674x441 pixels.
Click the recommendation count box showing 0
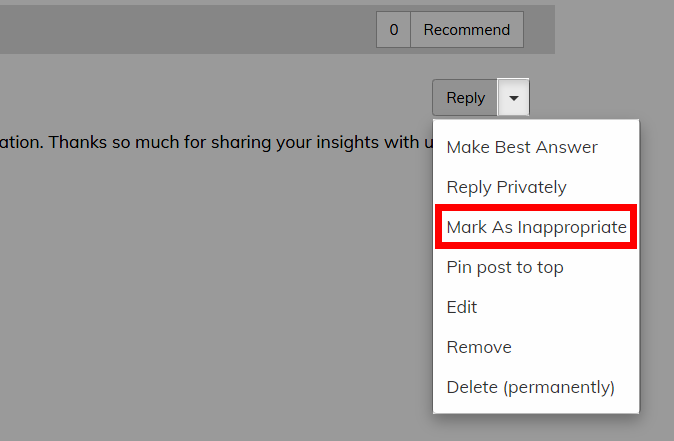click(x=393, y=30)
